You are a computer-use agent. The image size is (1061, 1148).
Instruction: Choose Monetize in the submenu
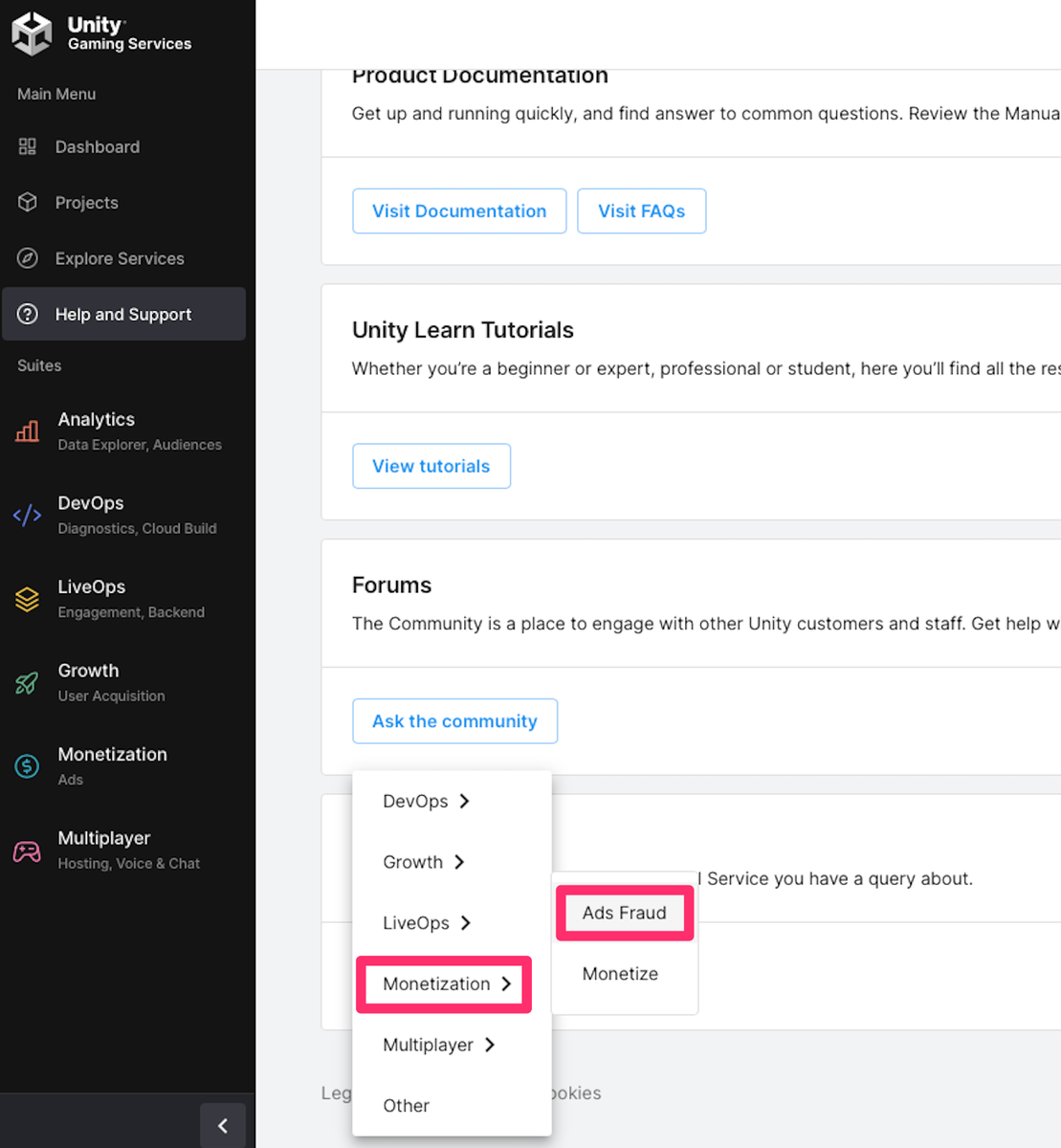tap(620, 974)
